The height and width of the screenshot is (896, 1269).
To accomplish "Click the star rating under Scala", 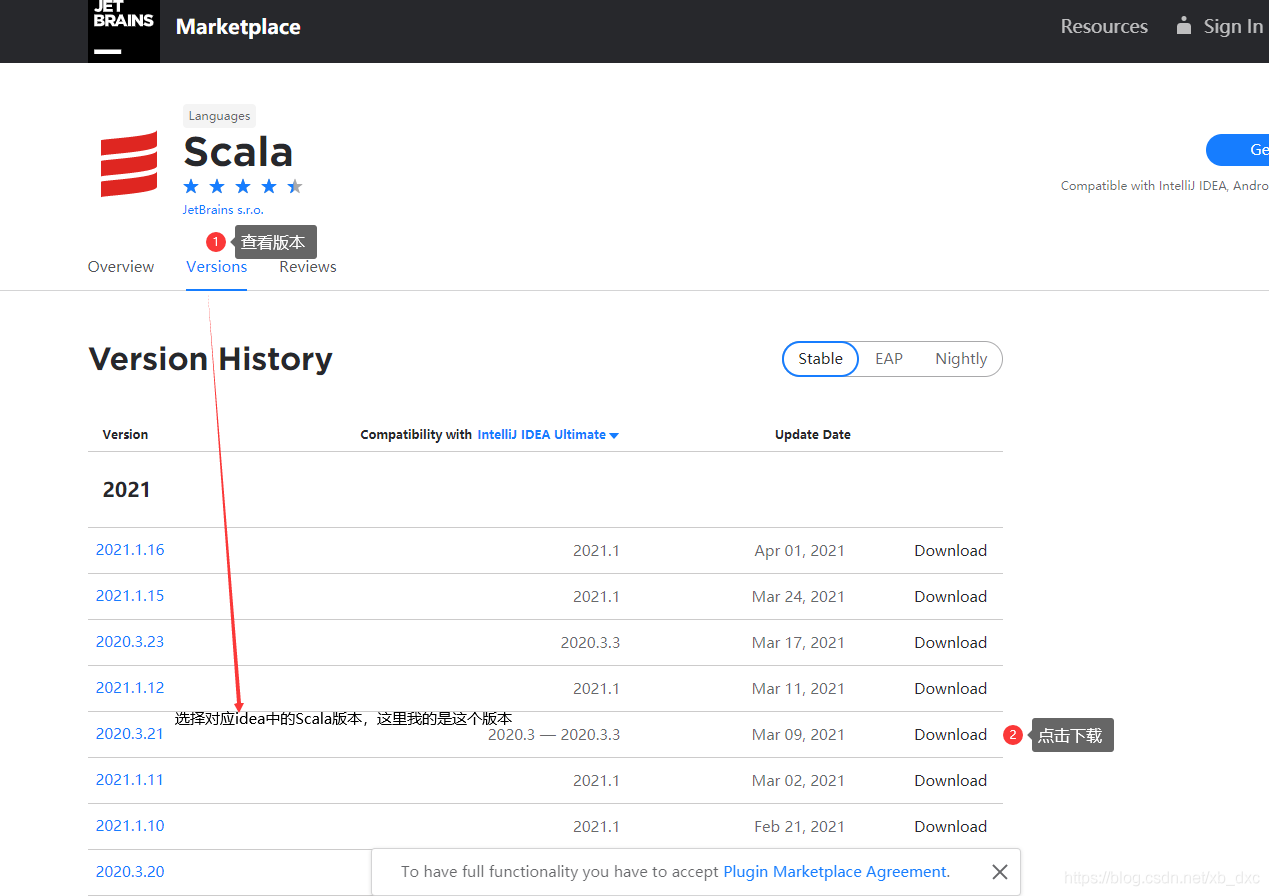I will [242, 187].
